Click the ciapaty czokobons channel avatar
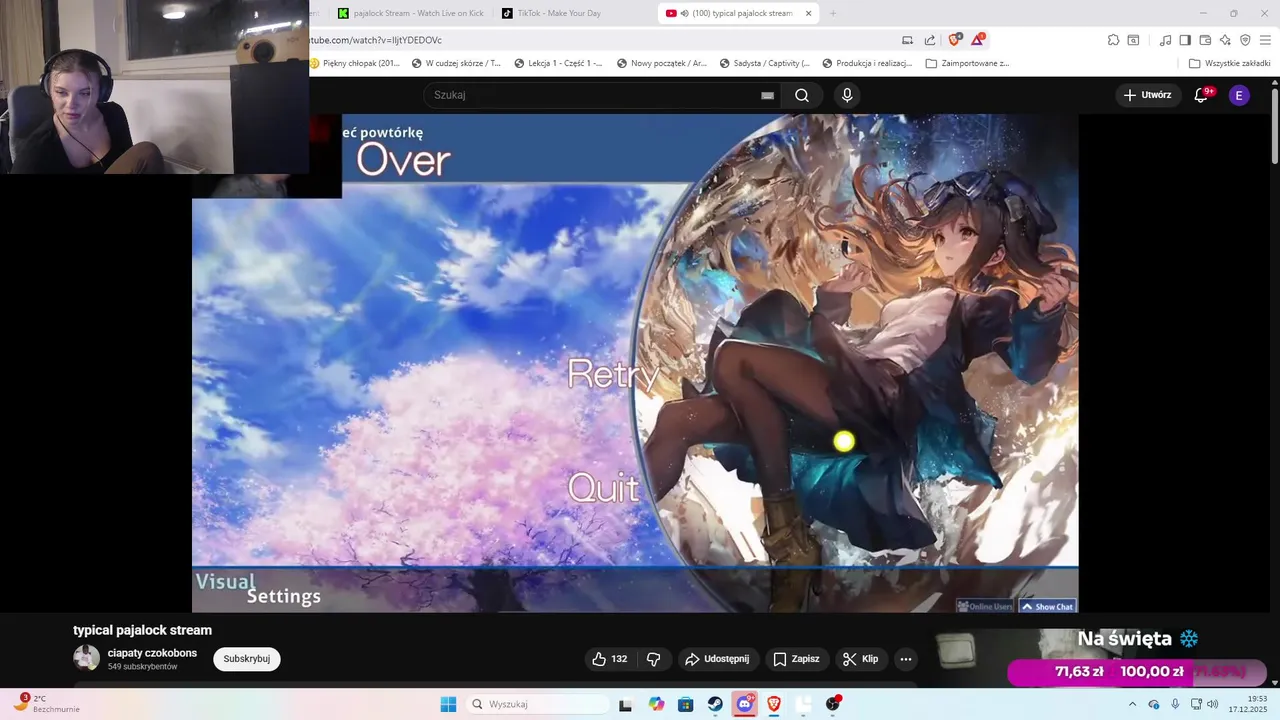This screenshot has height=720, width=1280. tap(87, 657)
